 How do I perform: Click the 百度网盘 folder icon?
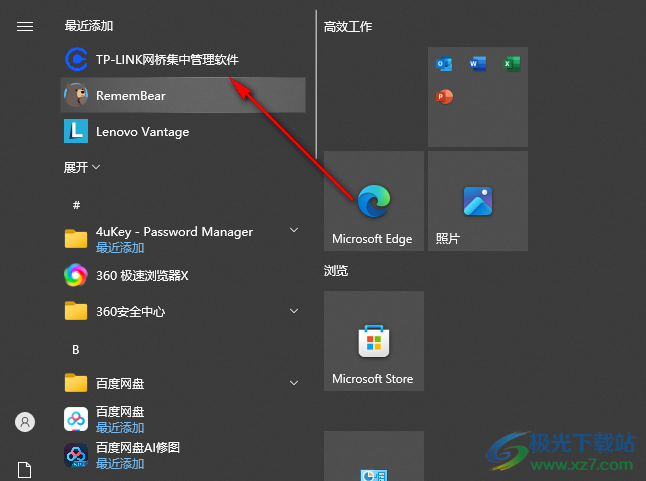point(76,383)
